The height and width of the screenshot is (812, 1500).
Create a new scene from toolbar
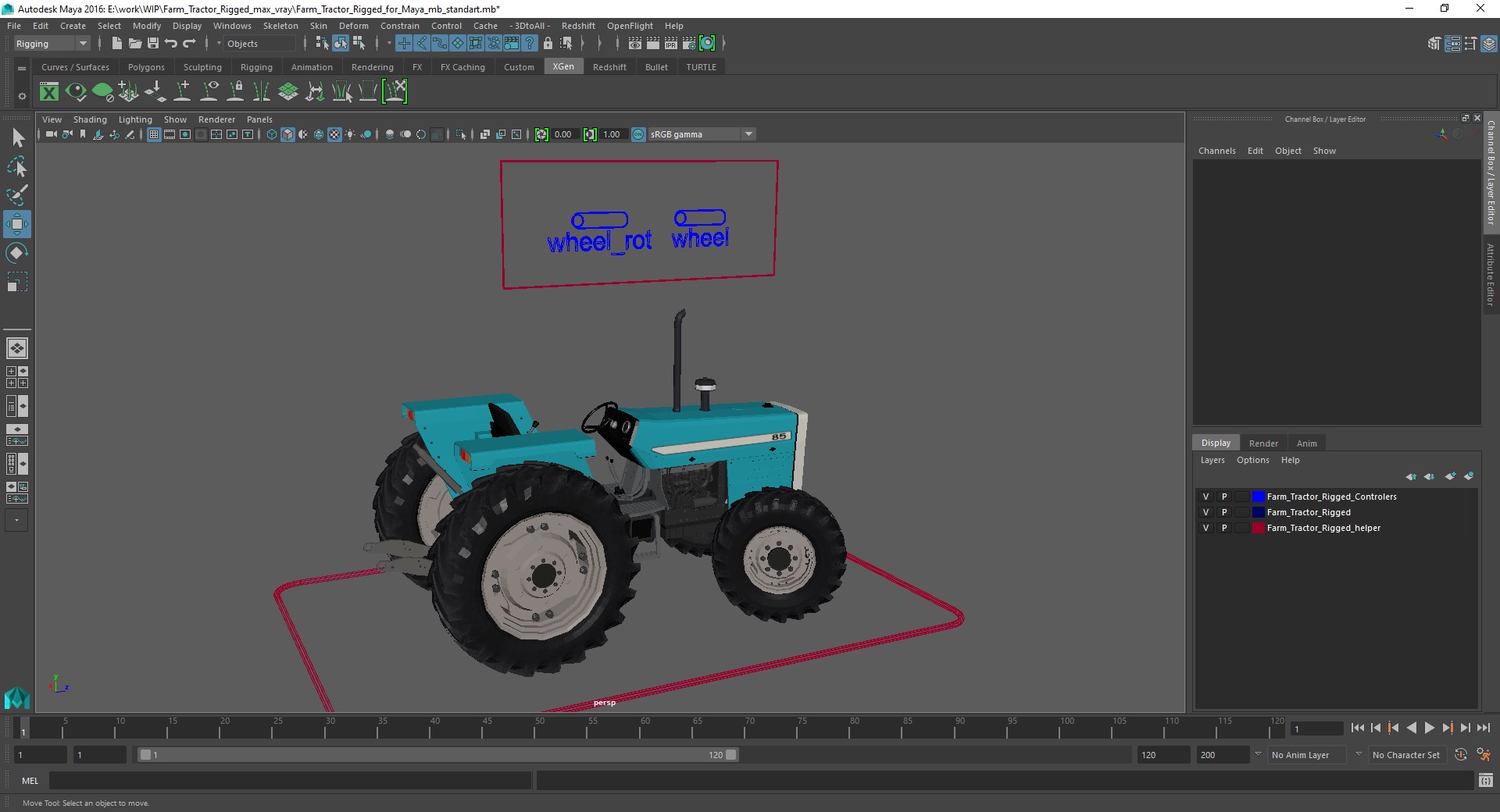116,44
